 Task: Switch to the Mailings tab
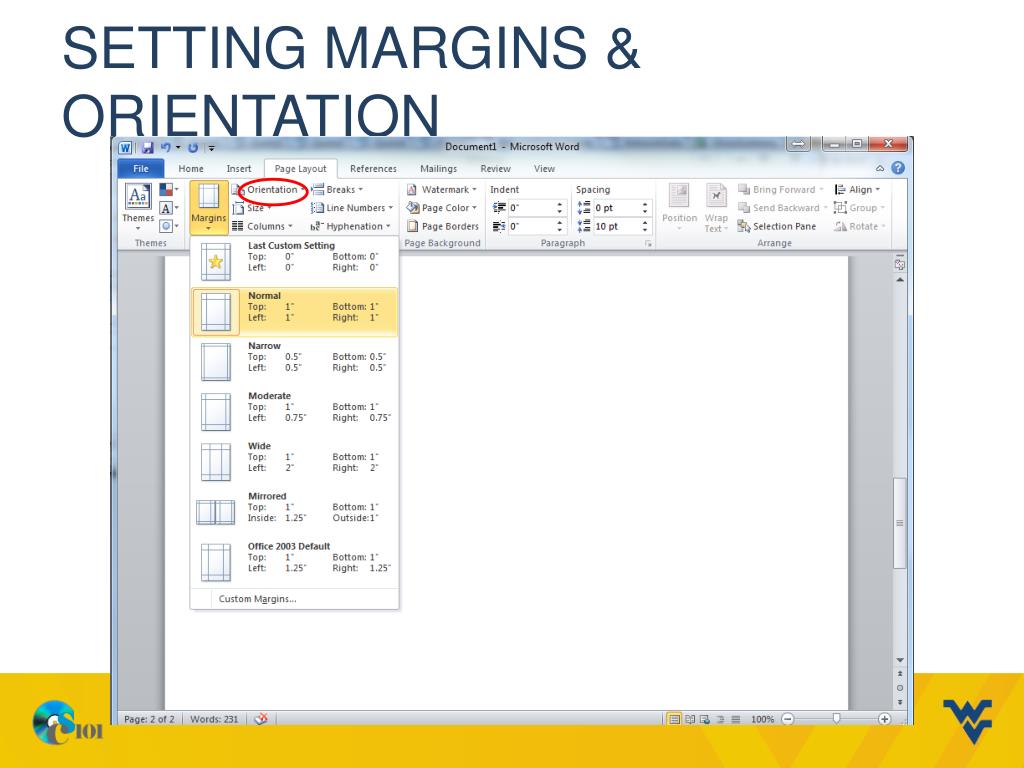(439, 168)
